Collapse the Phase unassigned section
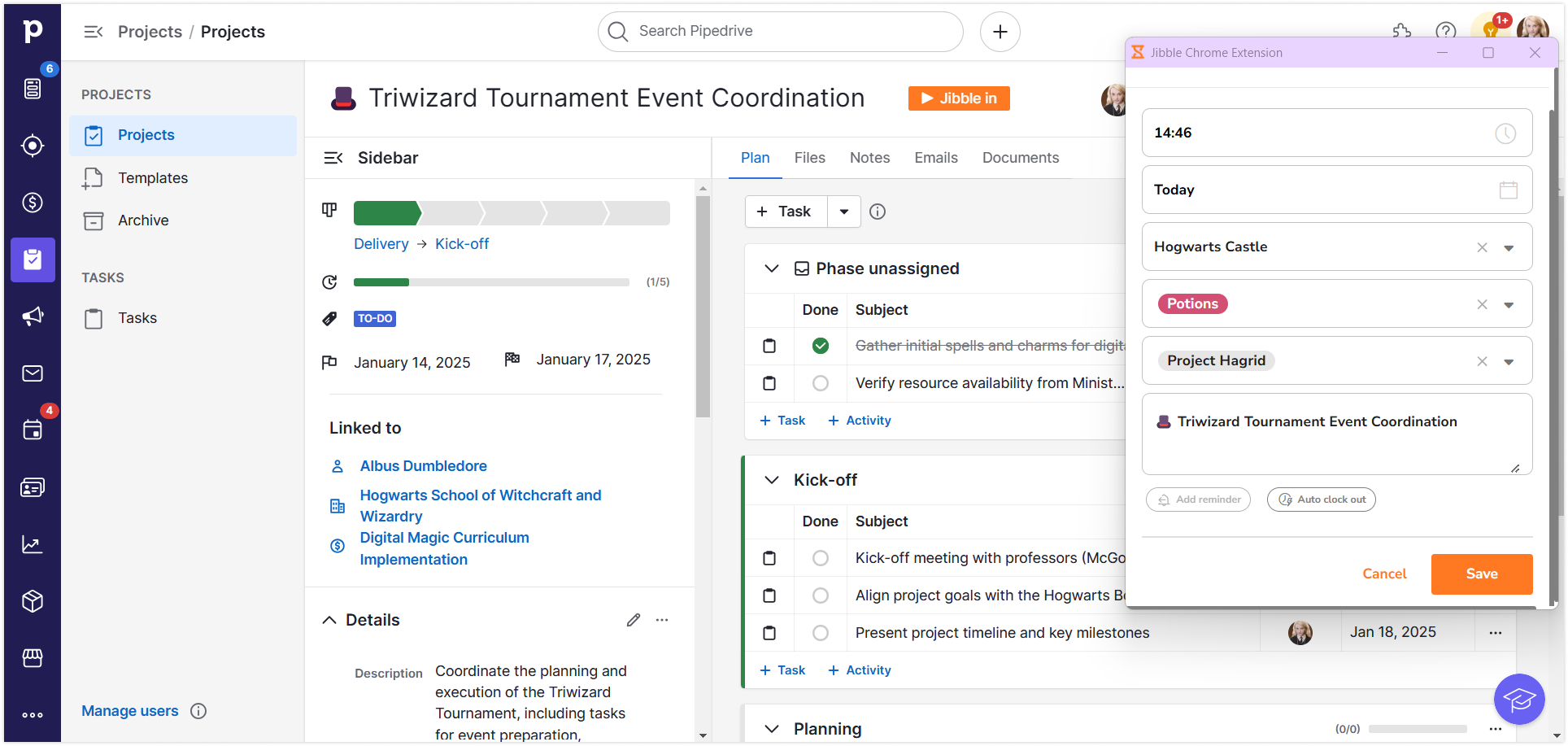The image size is (1568, 746). (x=772, y=268)
